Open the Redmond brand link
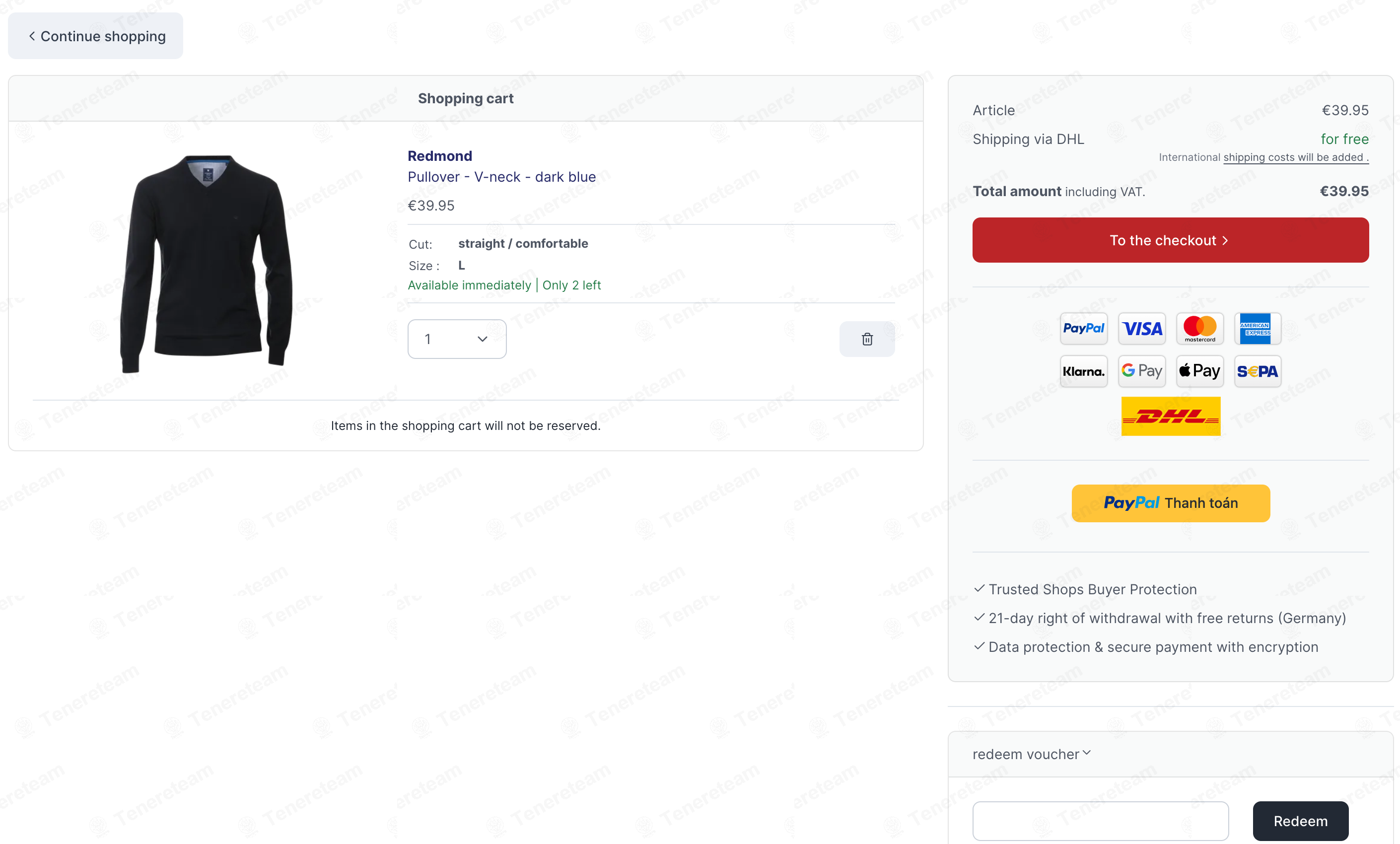The image size is (1400, 844). (440, 156)
